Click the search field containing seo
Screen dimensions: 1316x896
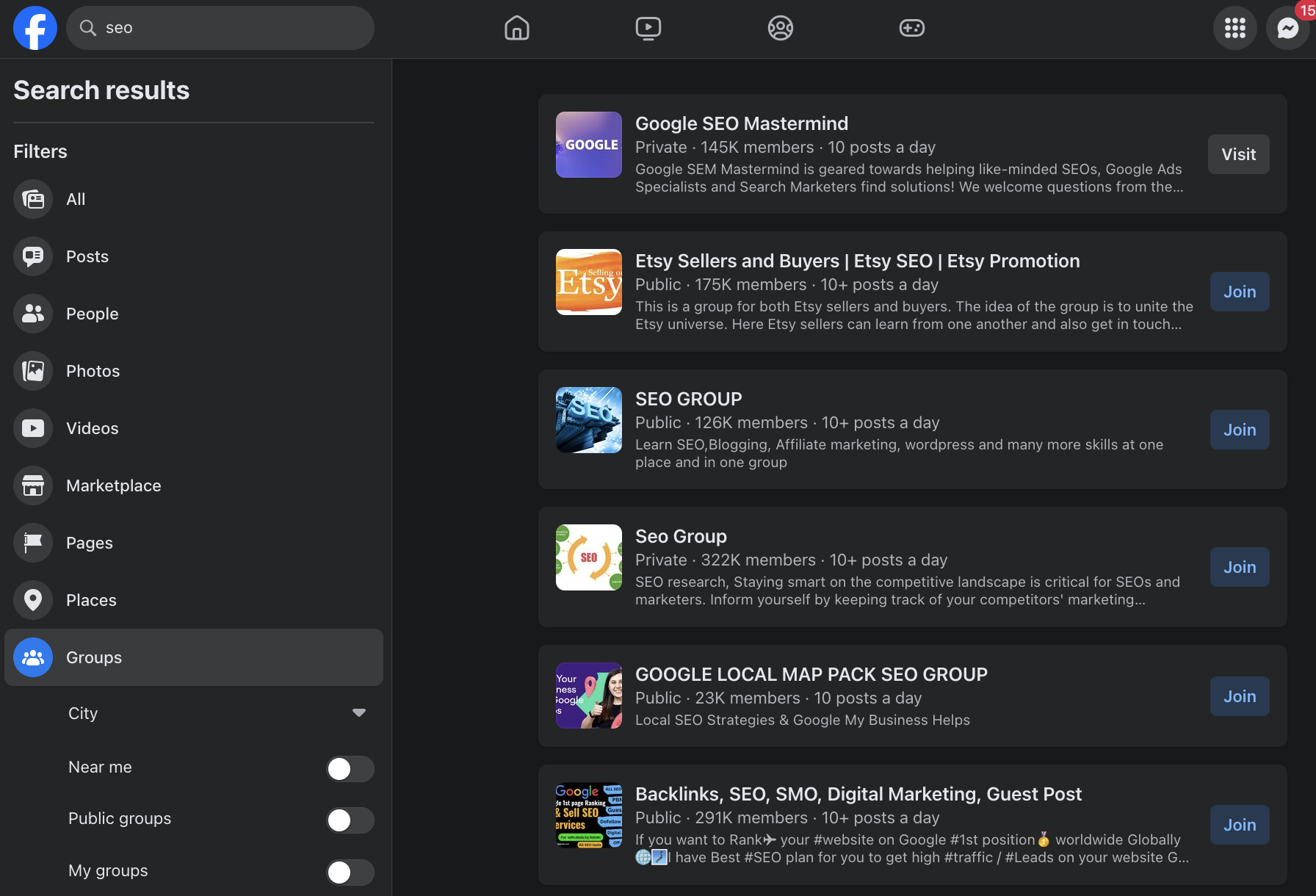(220, 28)
